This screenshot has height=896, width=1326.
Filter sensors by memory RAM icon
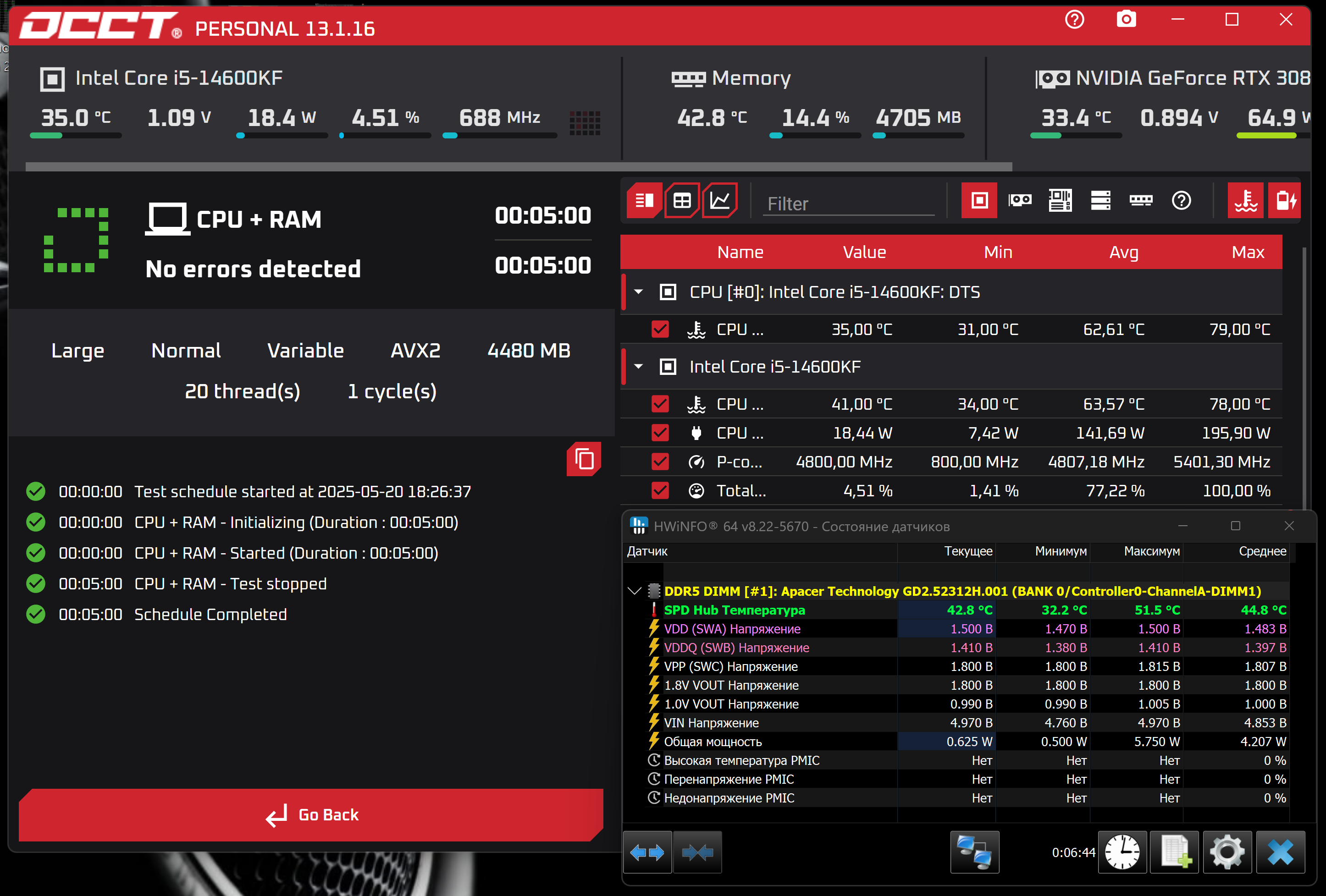click(x=1141, y=200)
